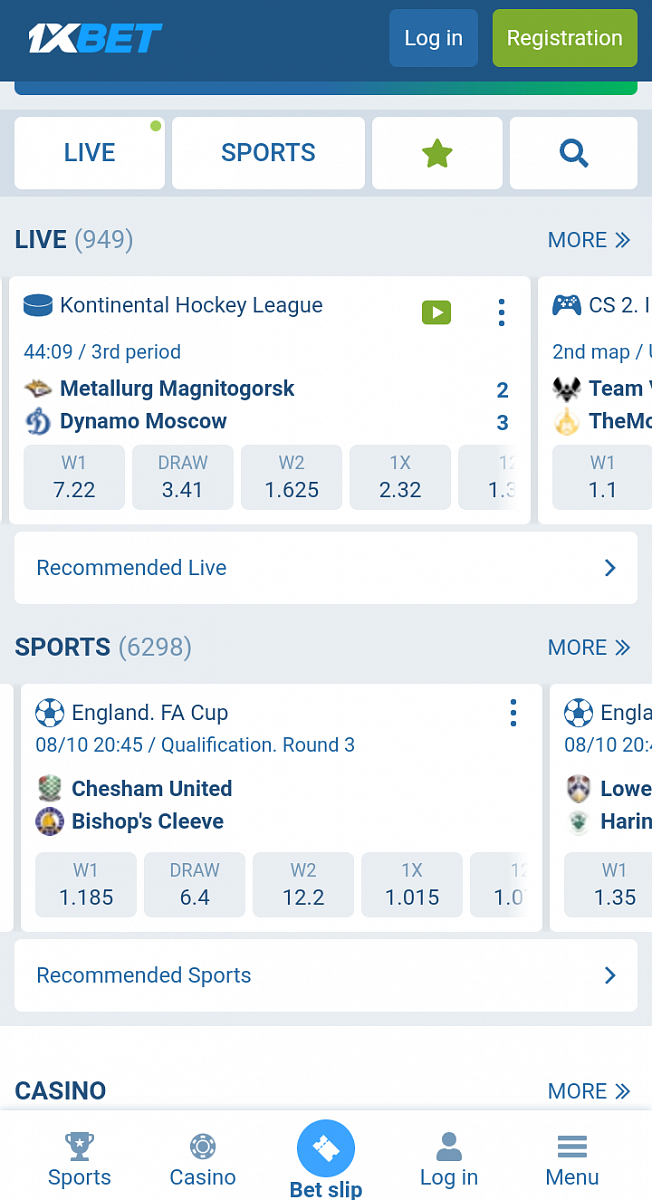Open the favorites star tab
This screenshot has height=1200, width=652.
pyautogui.click(x=437, y=153)
